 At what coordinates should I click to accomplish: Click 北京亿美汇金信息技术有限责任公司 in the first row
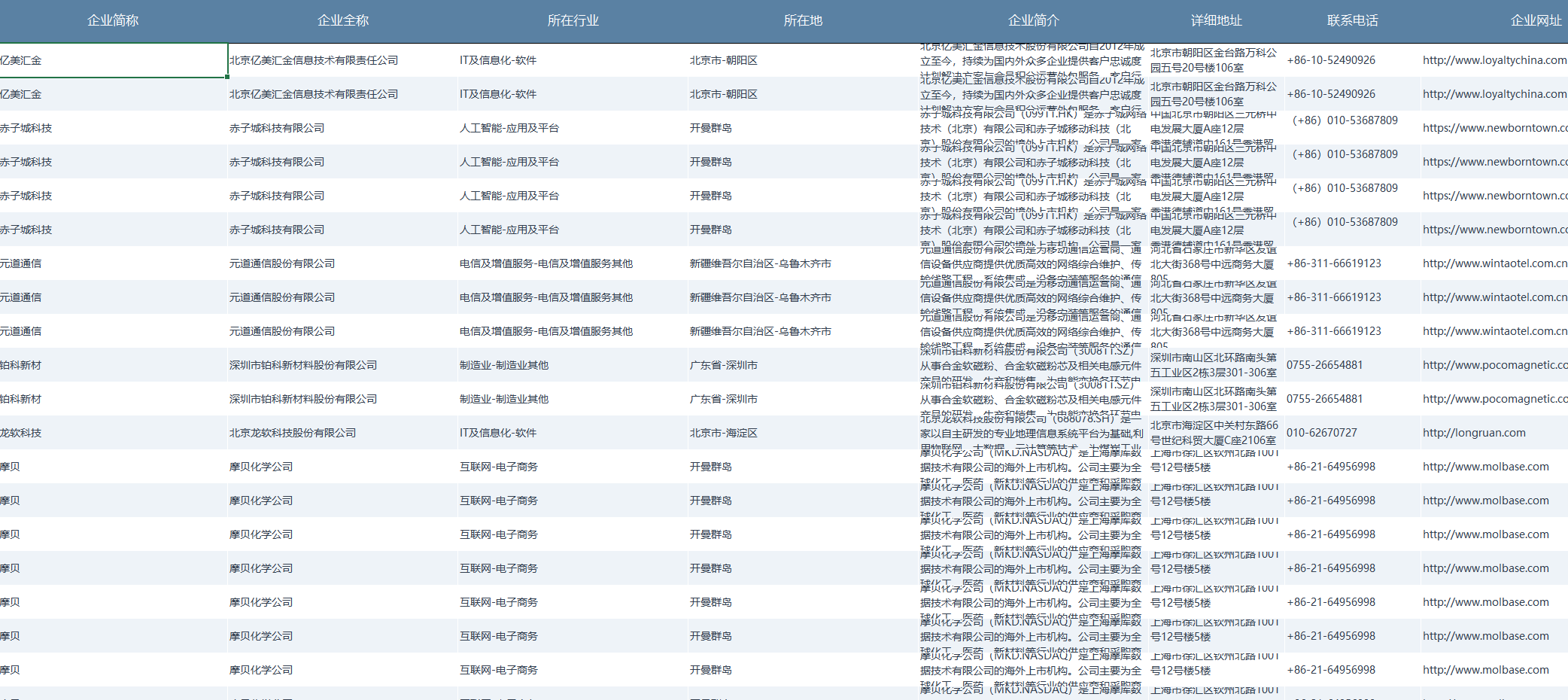click(x=343, y=60)
